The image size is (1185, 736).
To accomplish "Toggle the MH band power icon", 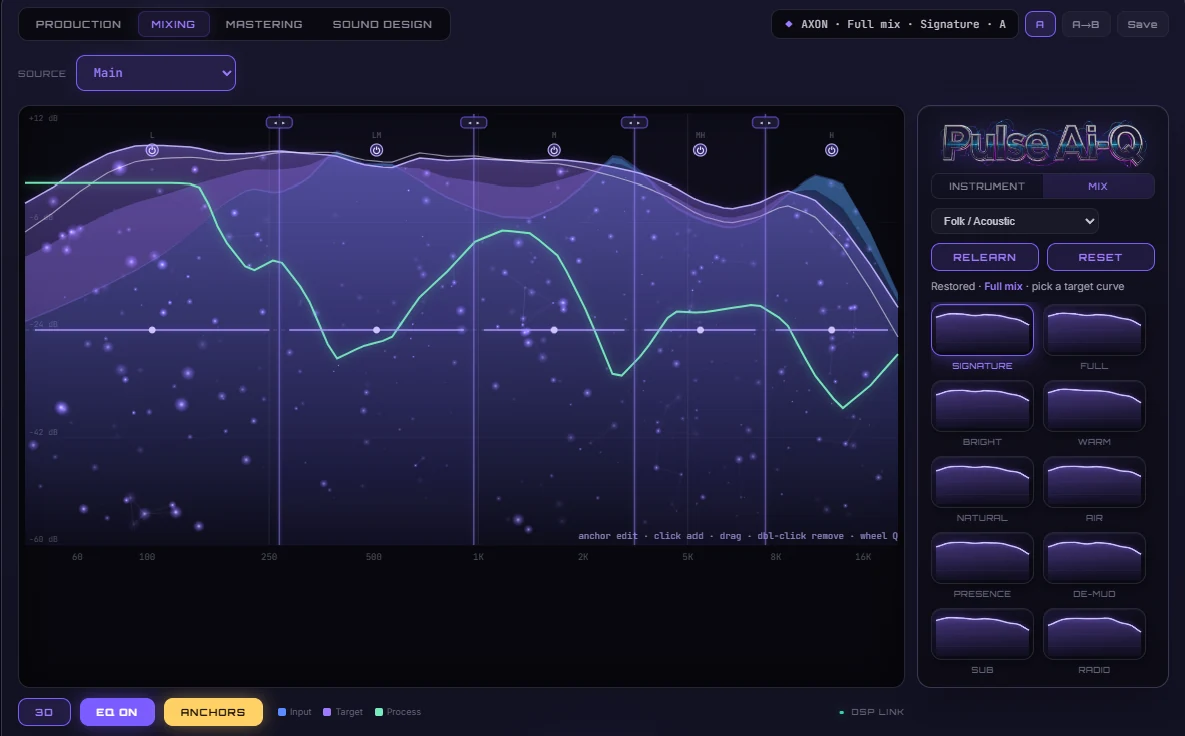I will pyautogui.click(x=700, y=150).
